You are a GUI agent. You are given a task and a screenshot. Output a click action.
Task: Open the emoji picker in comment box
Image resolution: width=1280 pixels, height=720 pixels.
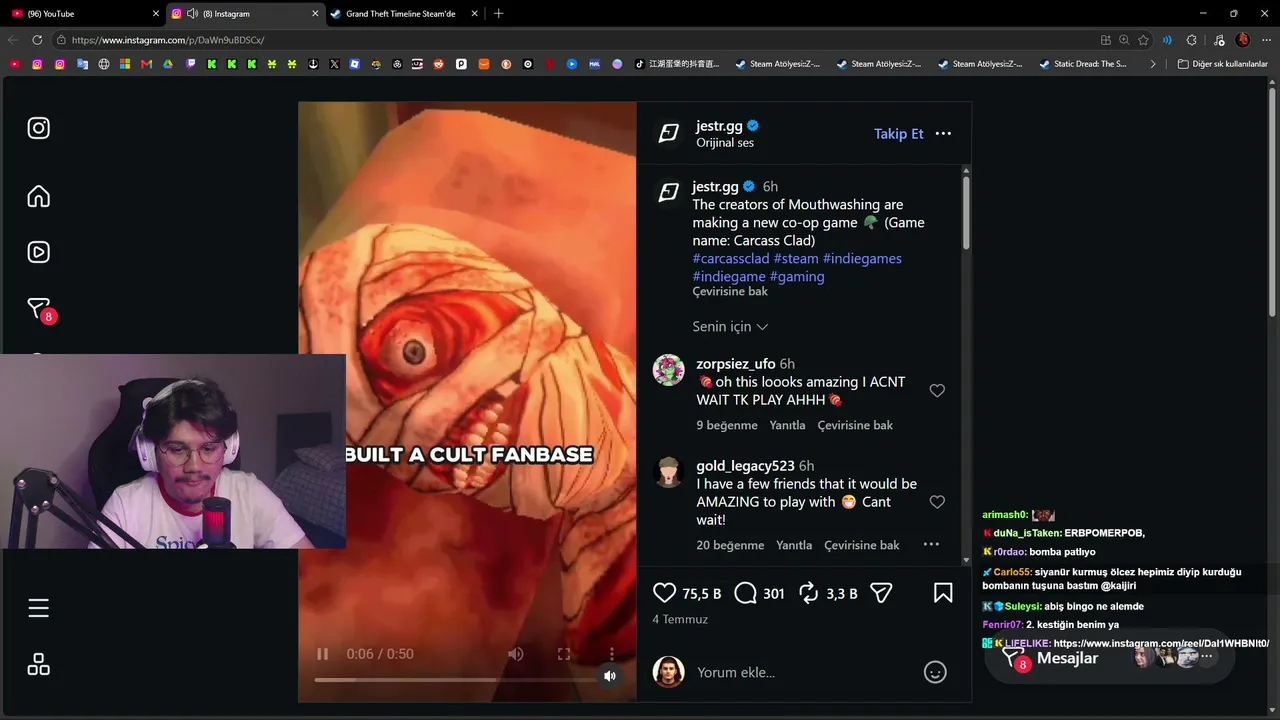[x=935, y=672]
